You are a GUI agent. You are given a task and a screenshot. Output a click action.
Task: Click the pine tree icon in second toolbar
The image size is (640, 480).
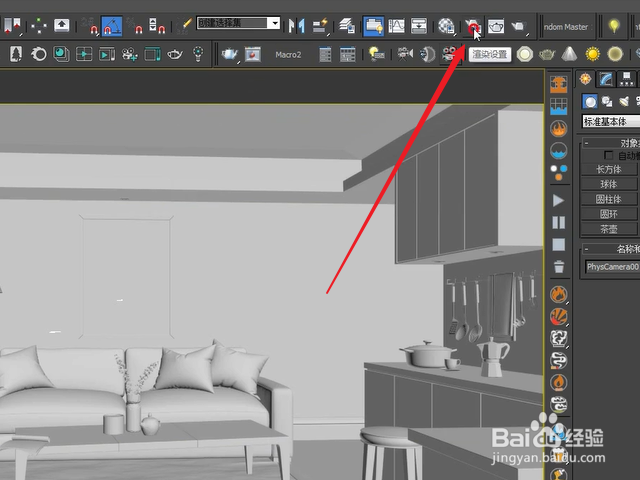pyautogui.click(x=16, y=54)
